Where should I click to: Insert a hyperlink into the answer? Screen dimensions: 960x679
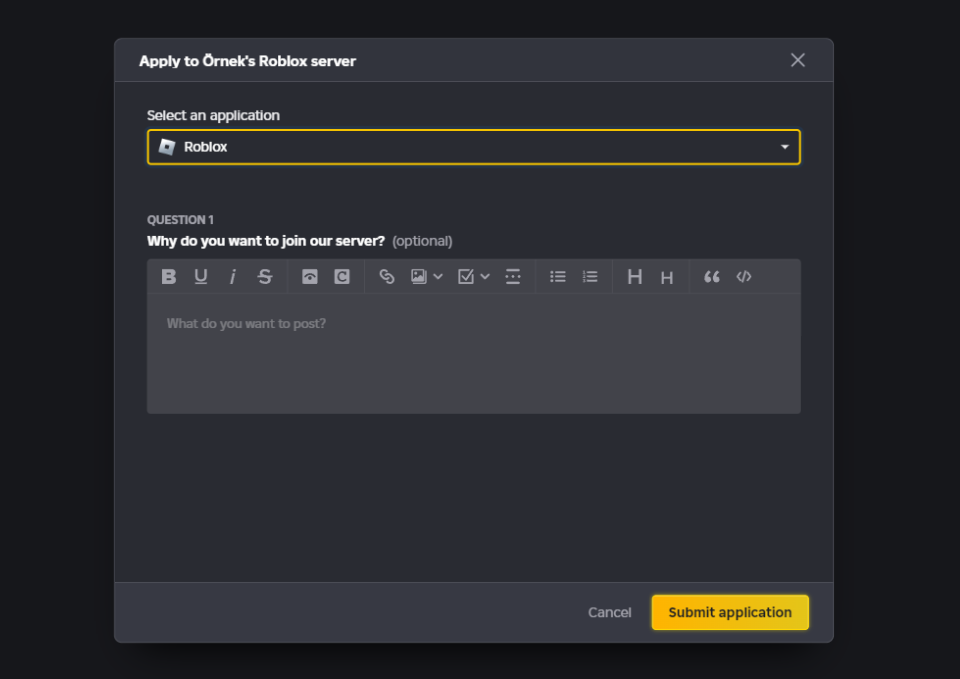(387, 277)
